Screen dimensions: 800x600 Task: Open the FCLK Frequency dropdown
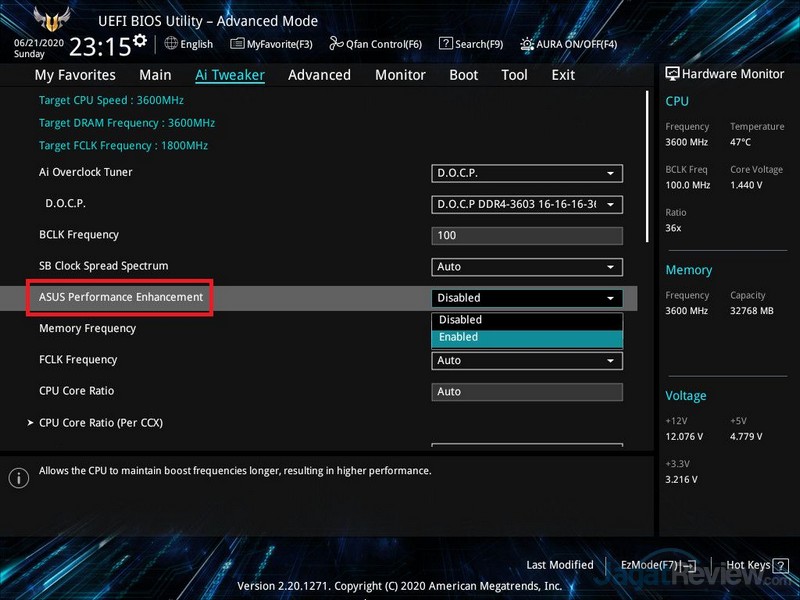(527, 361)
